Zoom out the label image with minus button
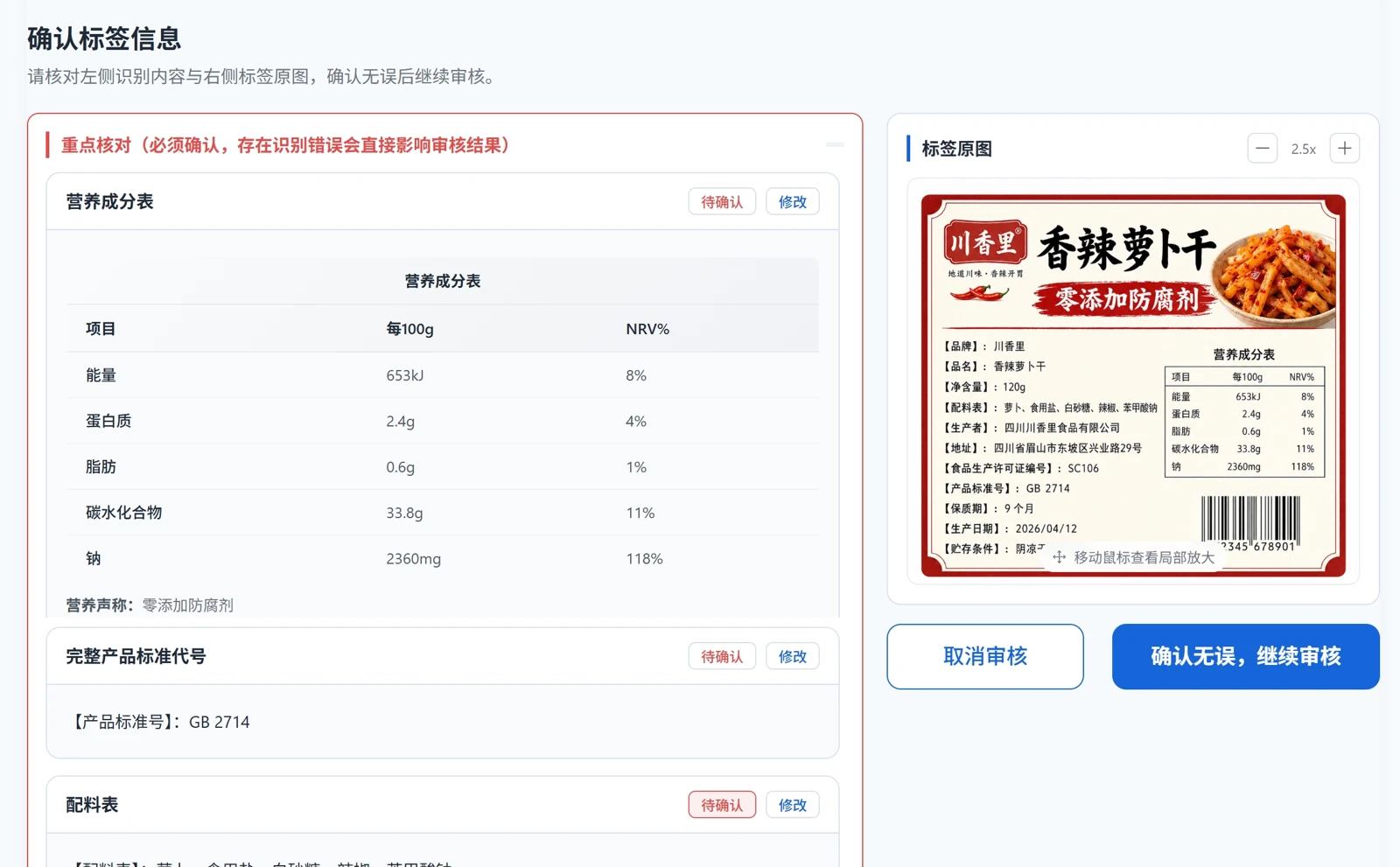This screenshot has width=1400, height=867. (1262, 149)
